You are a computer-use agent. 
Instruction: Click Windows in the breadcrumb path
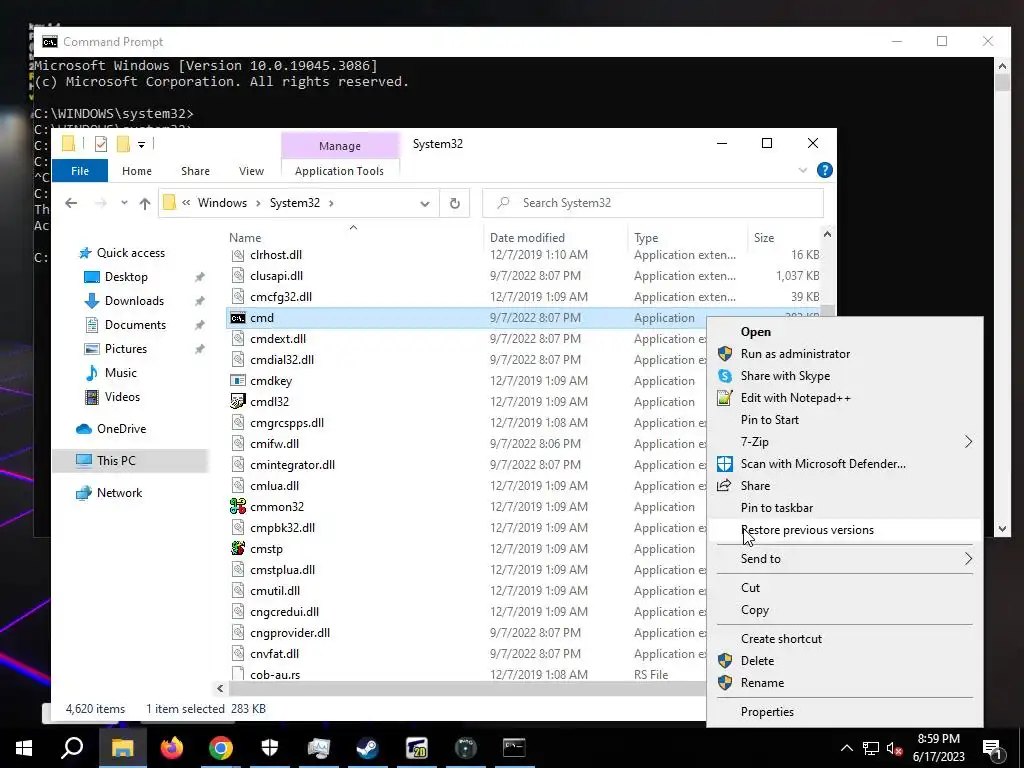[222, 203]
